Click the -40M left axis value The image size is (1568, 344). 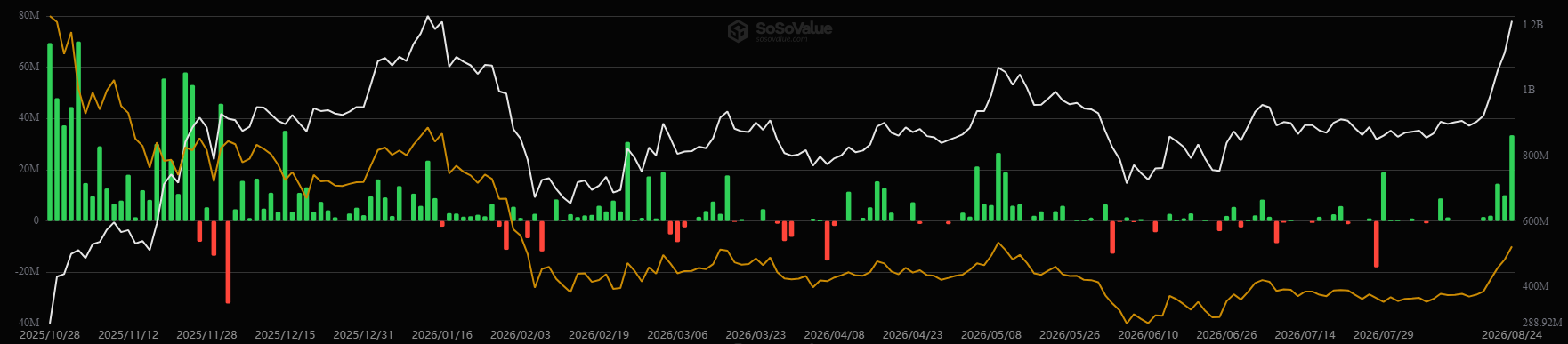27,323
